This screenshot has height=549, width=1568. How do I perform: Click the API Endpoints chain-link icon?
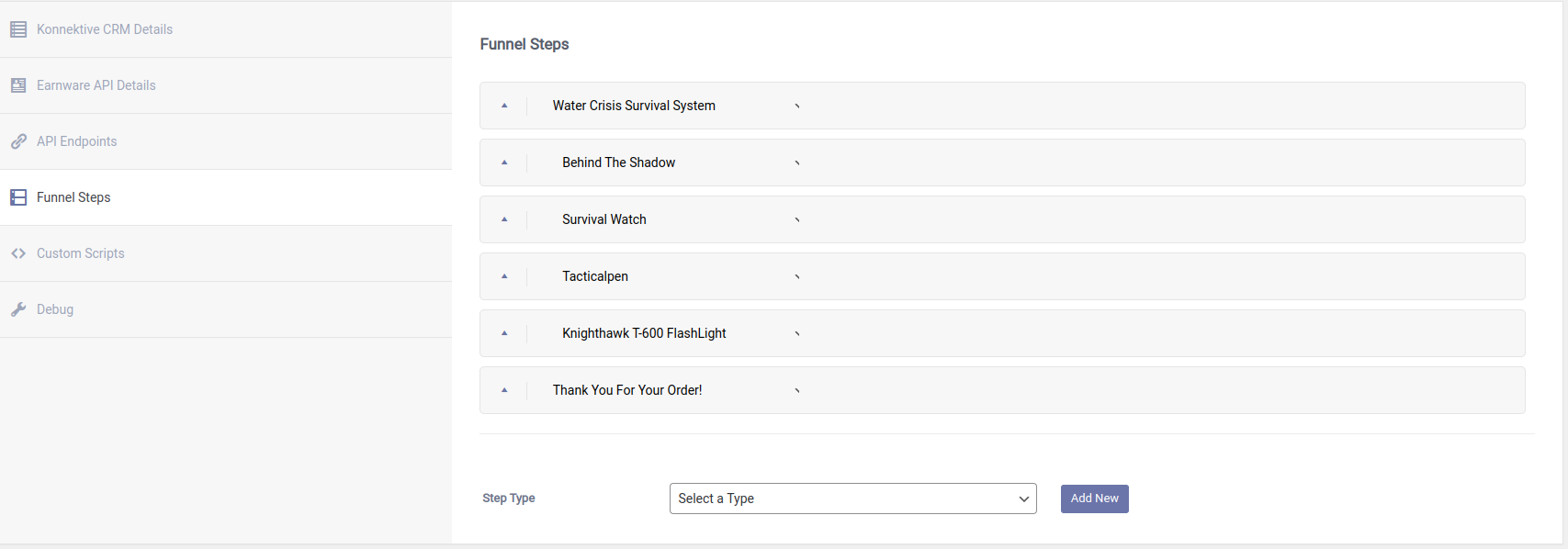(18, 141)
